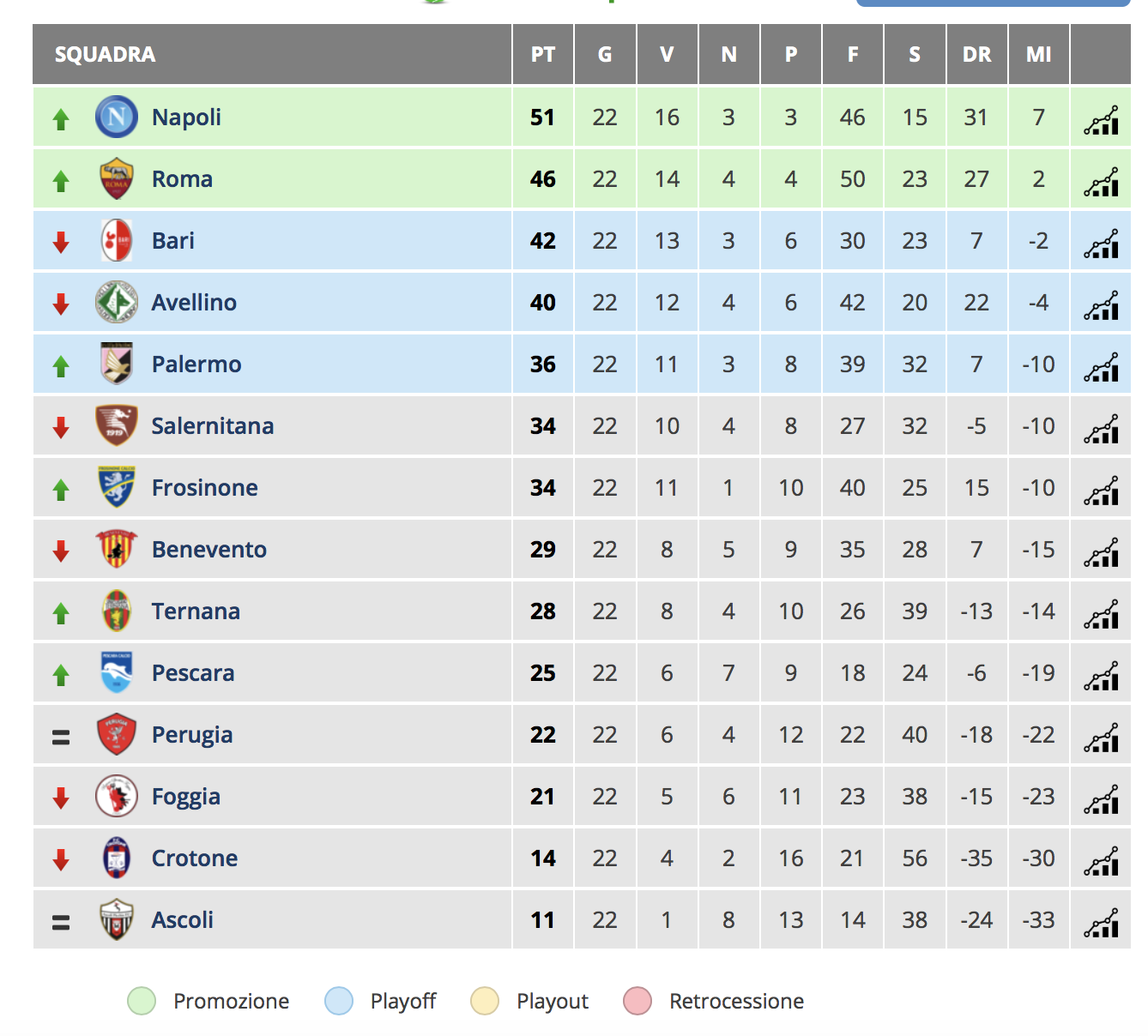
Task: Click the Bari club crest
Action: tap(117, 241)
